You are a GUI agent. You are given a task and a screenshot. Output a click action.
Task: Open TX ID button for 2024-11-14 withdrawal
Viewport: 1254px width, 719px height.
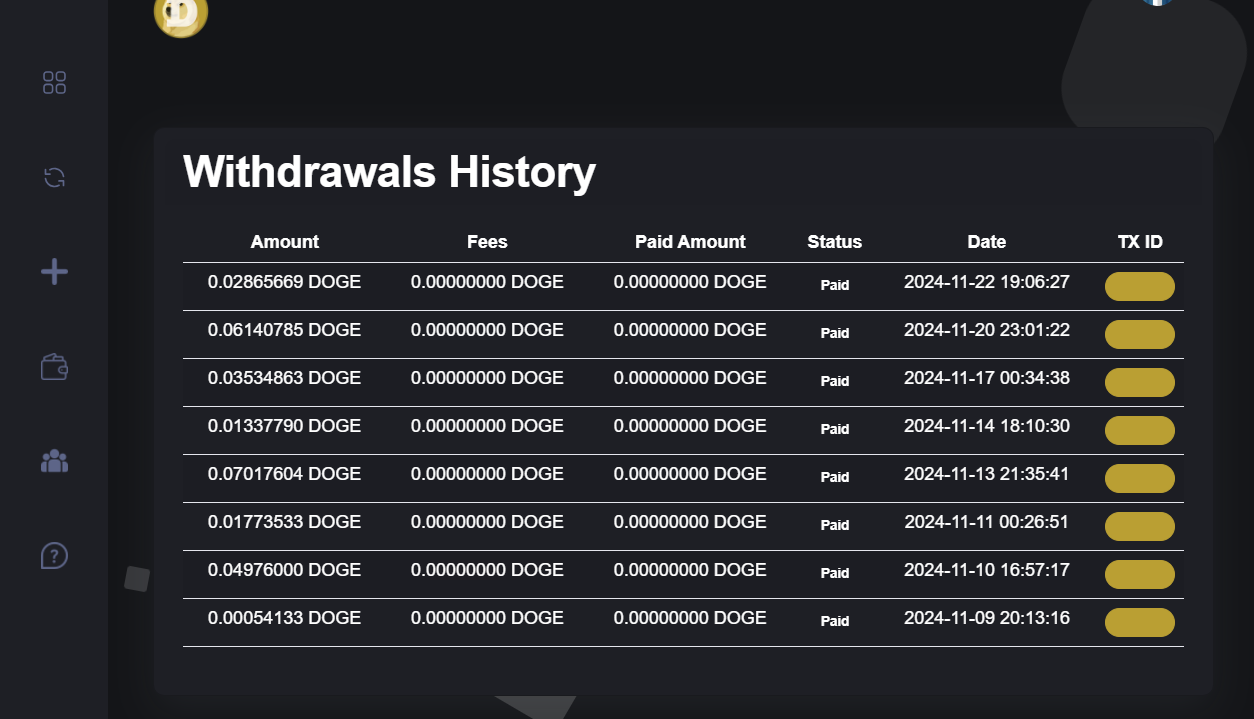pos(1139,430)
